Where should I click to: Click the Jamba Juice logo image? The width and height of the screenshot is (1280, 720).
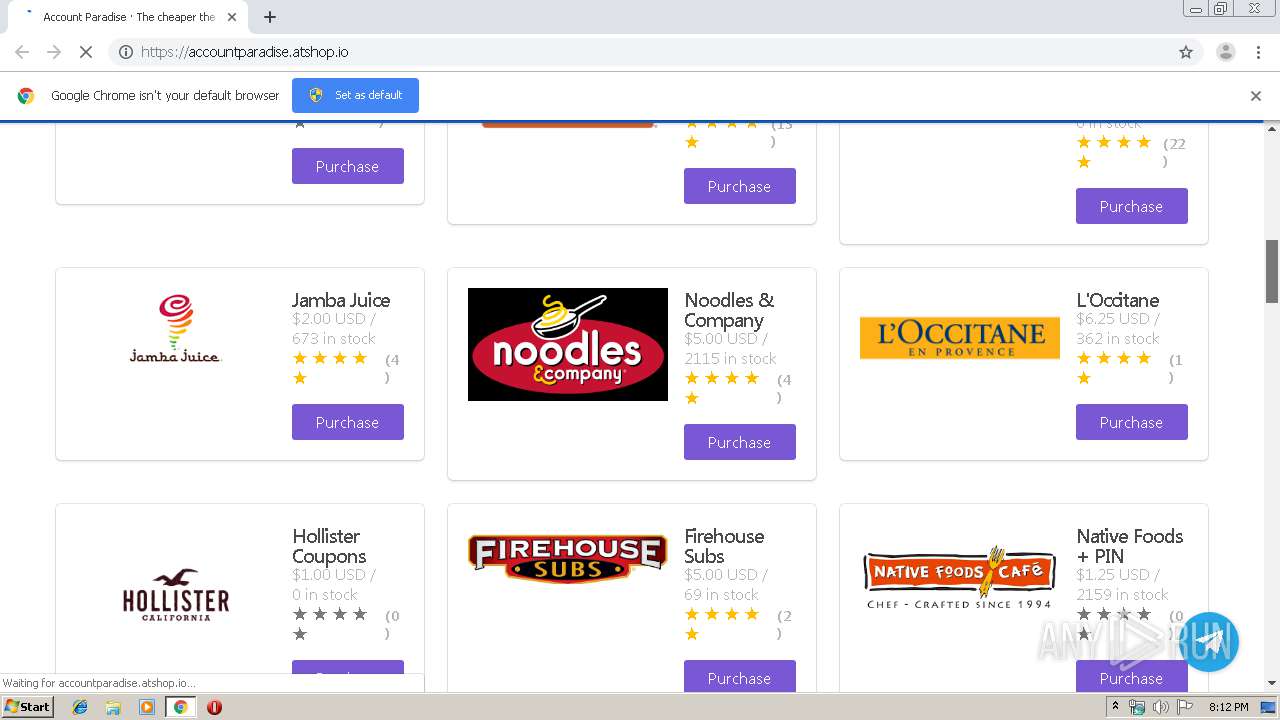click(x=175, y=328)
